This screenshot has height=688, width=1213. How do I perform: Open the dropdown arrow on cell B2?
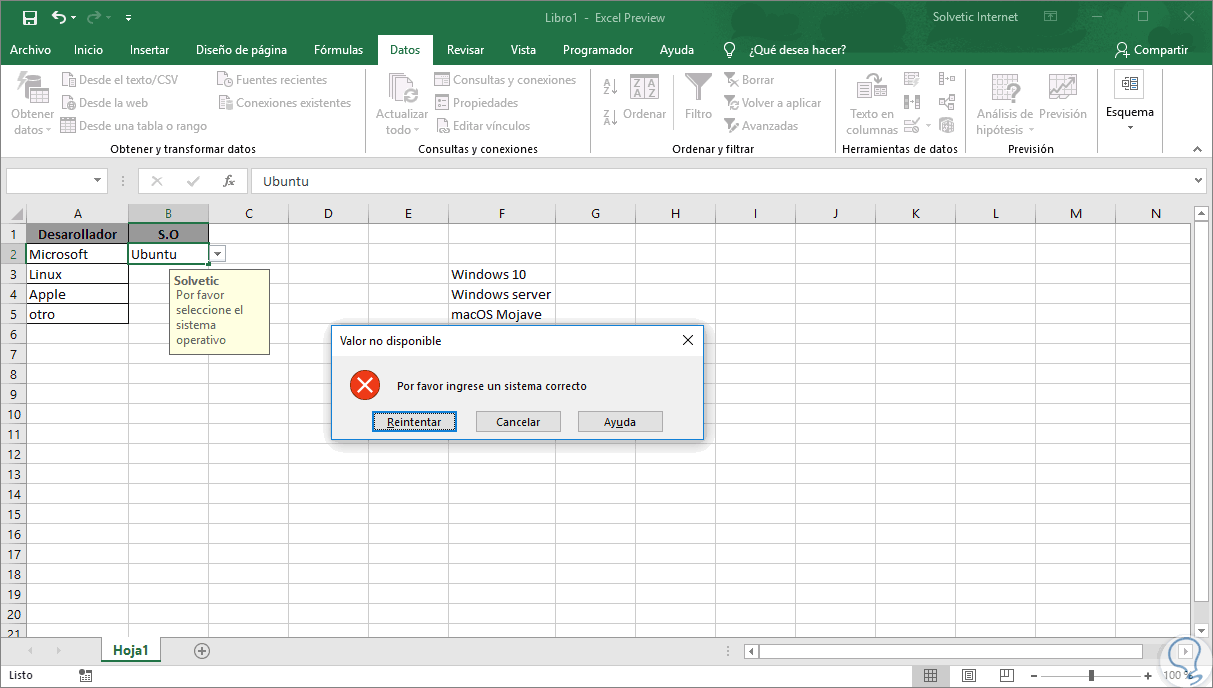click(x=218, y=254)
